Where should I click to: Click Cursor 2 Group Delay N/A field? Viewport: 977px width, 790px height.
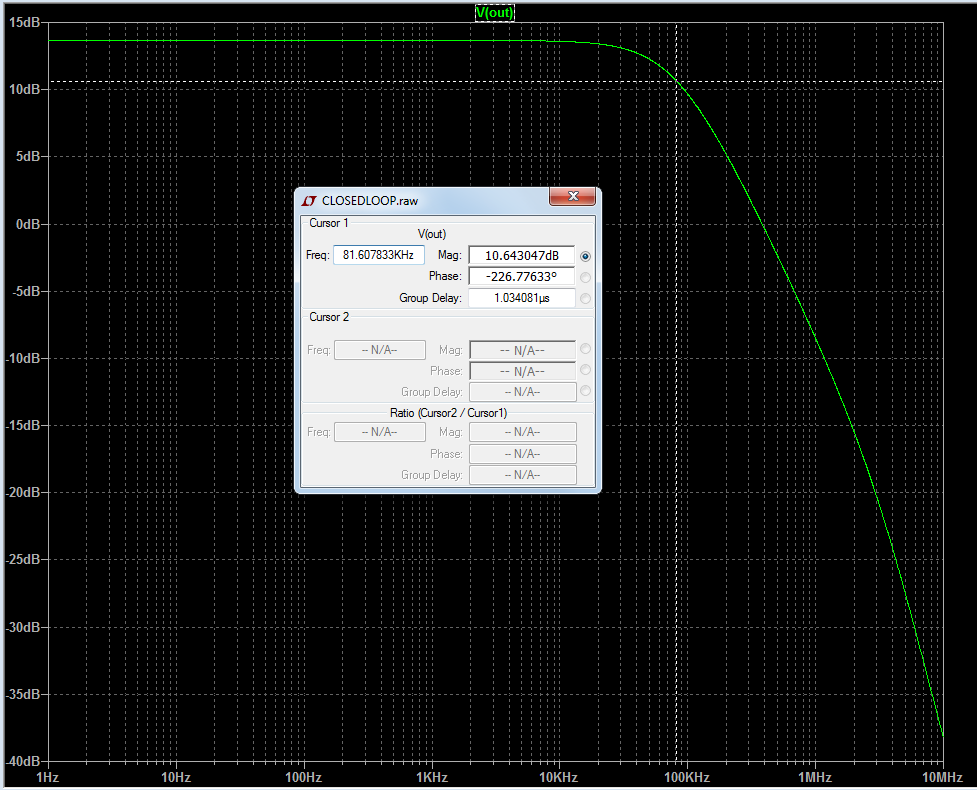tap(523, 392)
